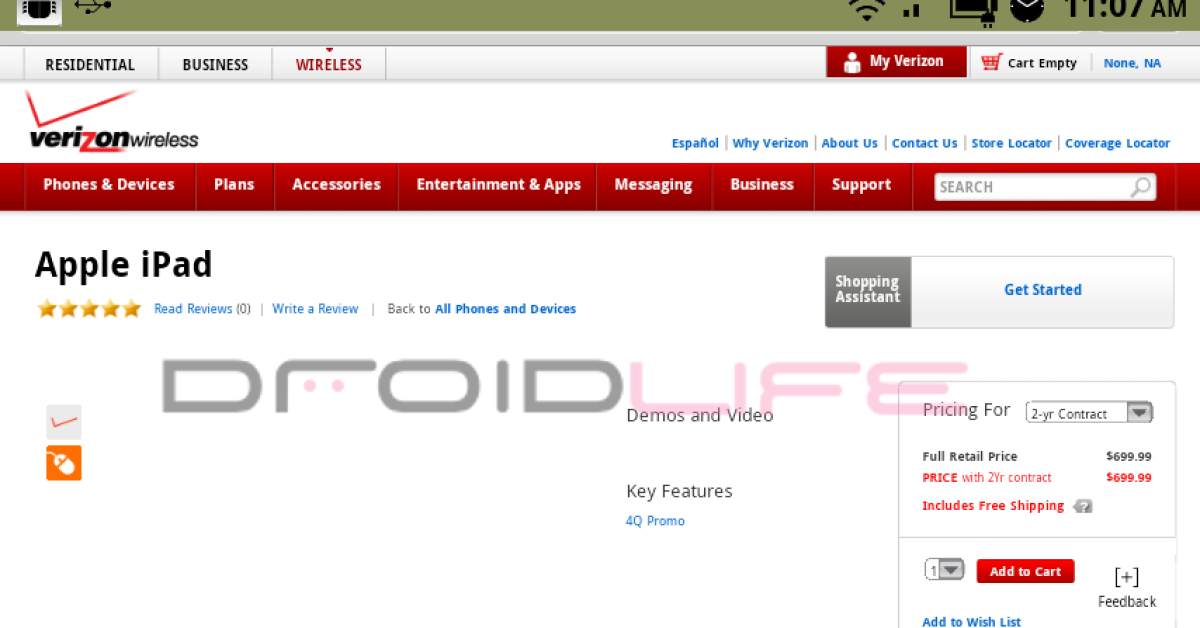Screen dimensions: 1200x628
Task: Click the Add to Cart button
Action: 1025,571
